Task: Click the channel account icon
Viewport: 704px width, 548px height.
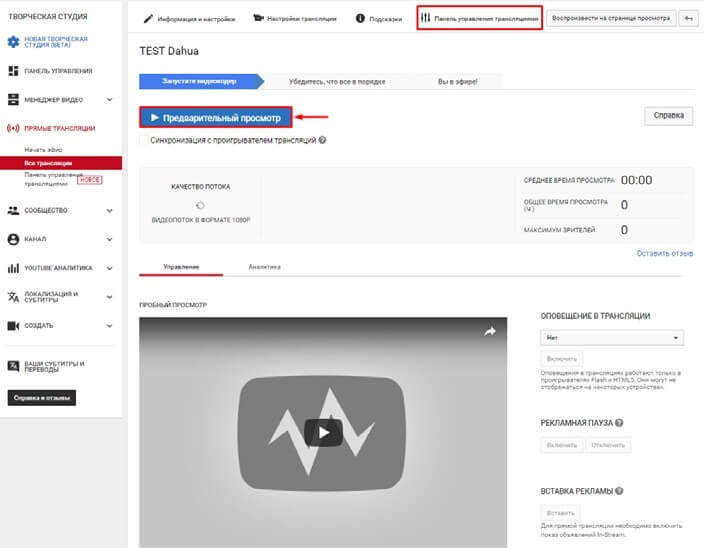Action: [13, 239]
